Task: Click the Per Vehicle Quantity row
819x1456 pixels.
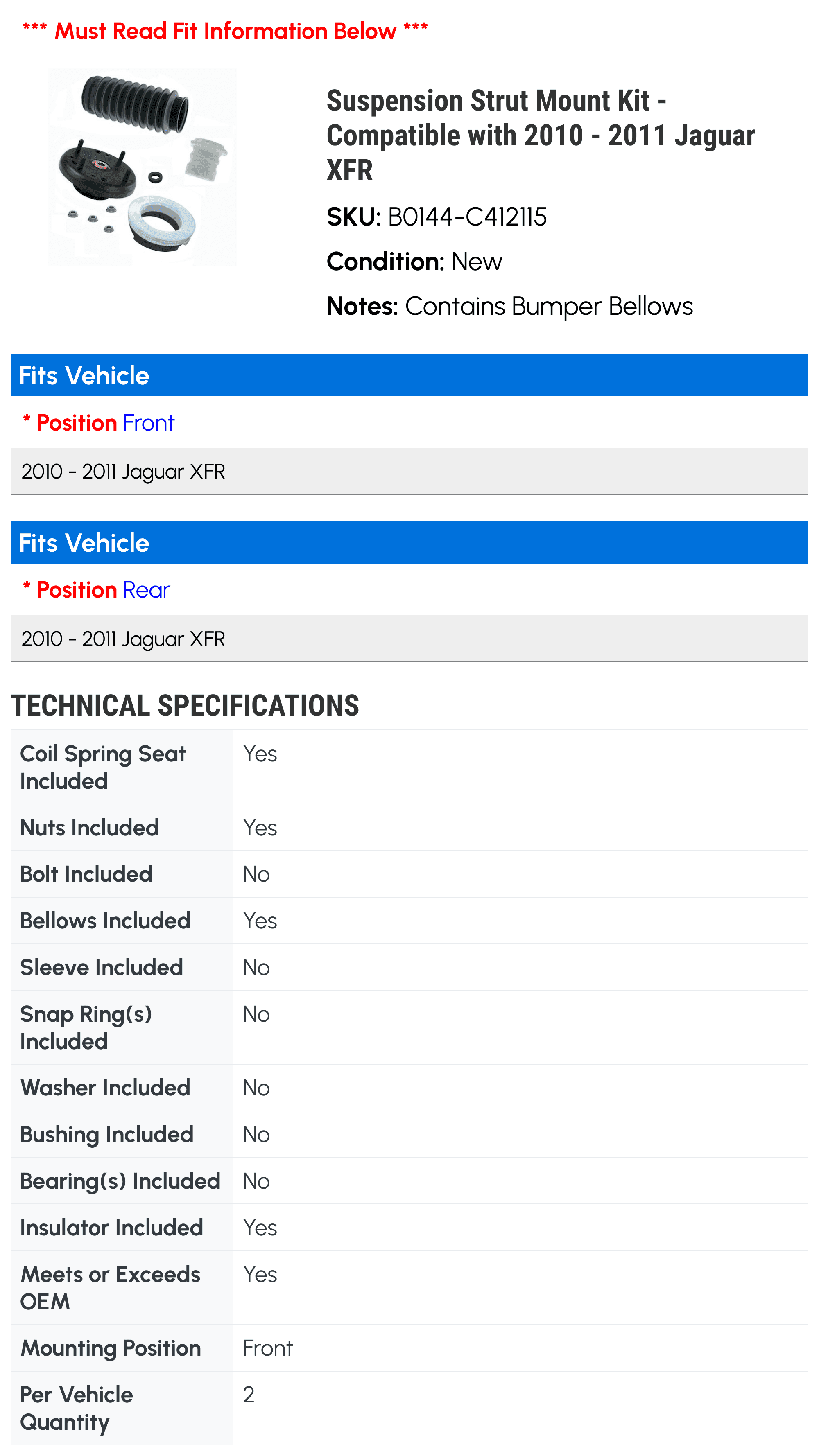Action: 409,1408
